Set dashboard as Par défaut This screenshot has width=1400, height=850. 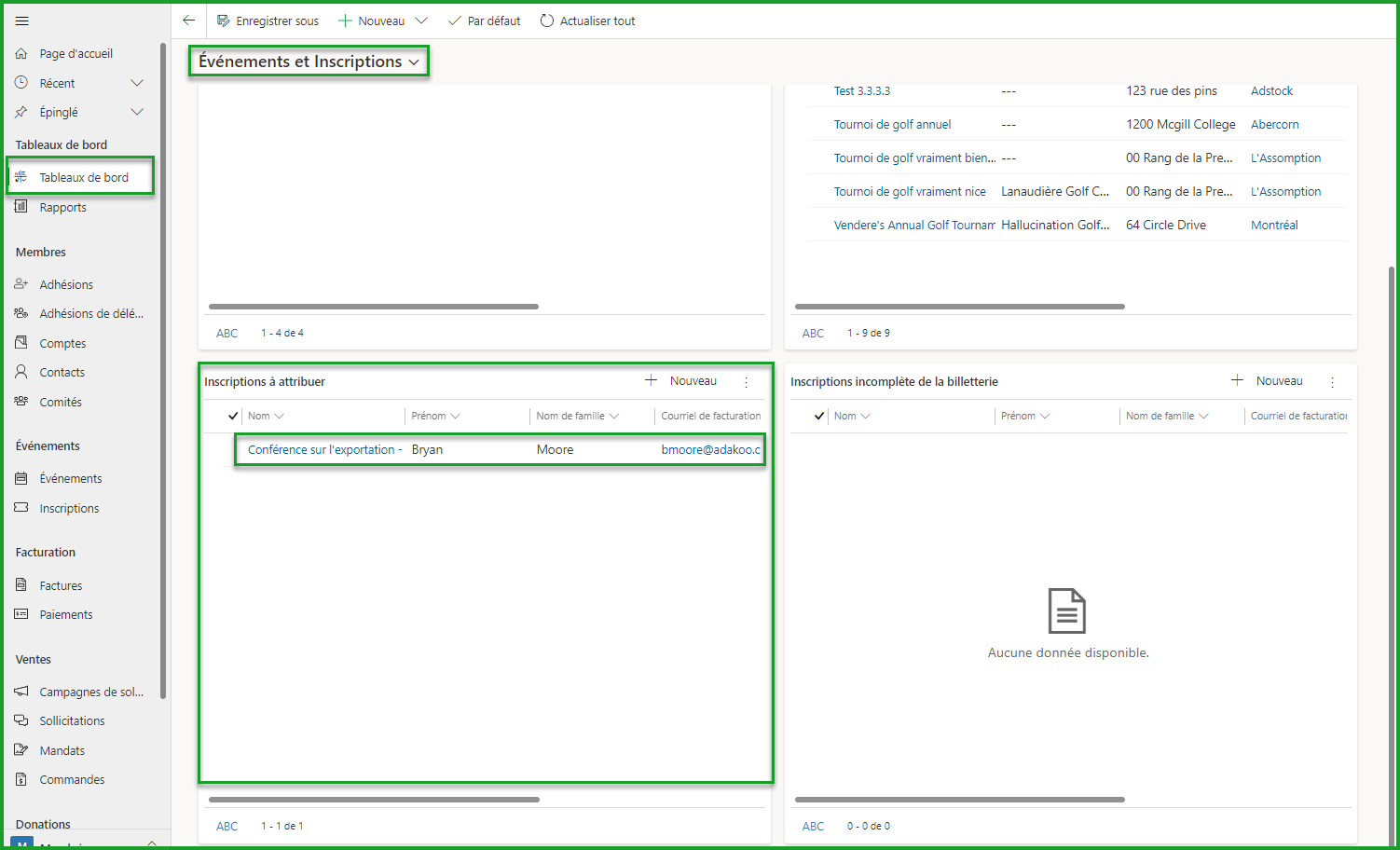pos(484,21)
